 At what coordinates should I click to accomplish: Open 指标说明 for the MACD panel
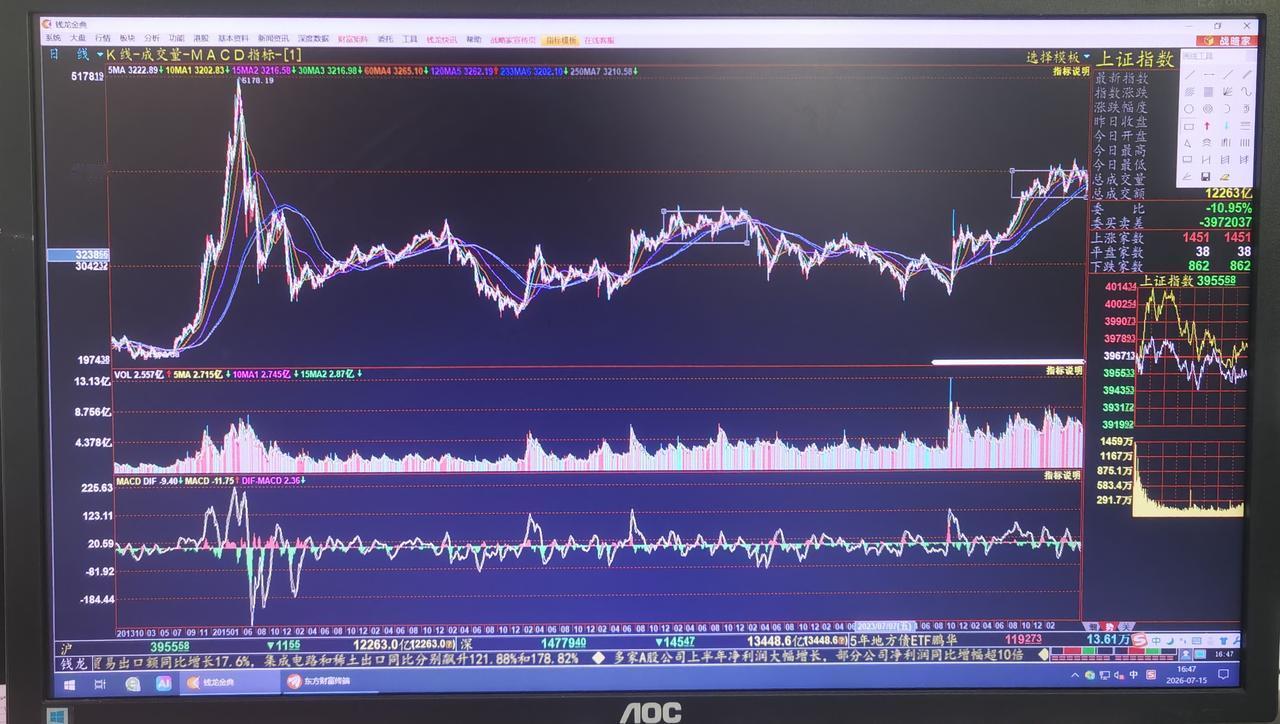coord(1064,476)
